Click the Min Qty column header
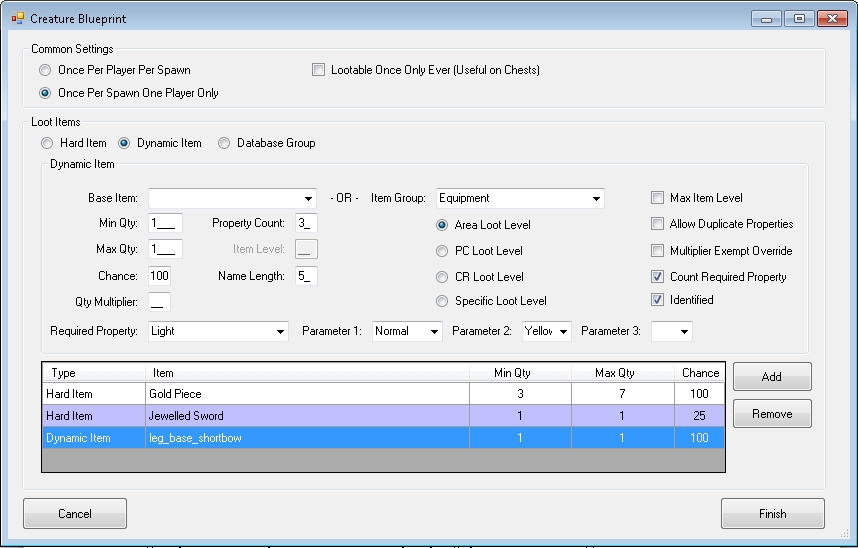The width and height of the screenshot is (858, 548). click(519, 373)
